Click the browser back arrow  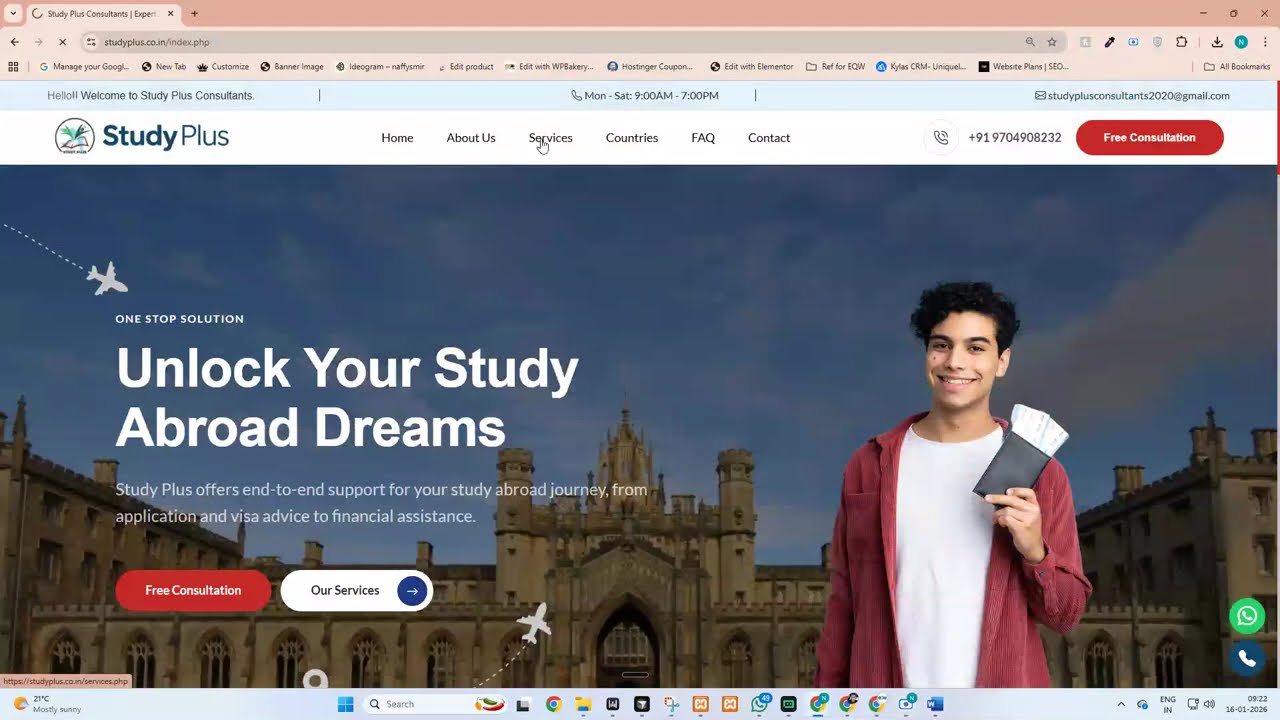click(14, 42)
